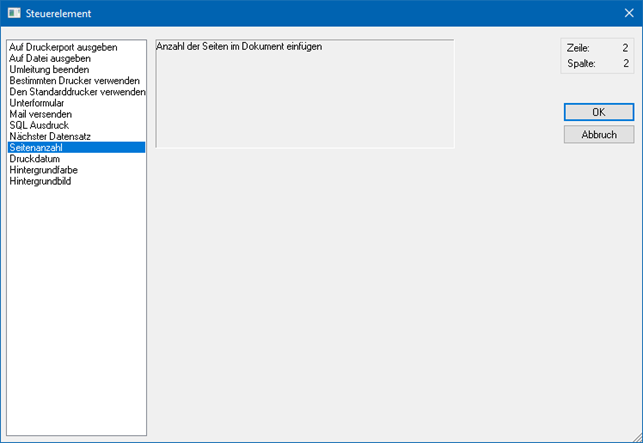Select 'Den Standarddrucker verwenden' entry
This screenshot has height=443, width=643.
click(x=77, y=92)
